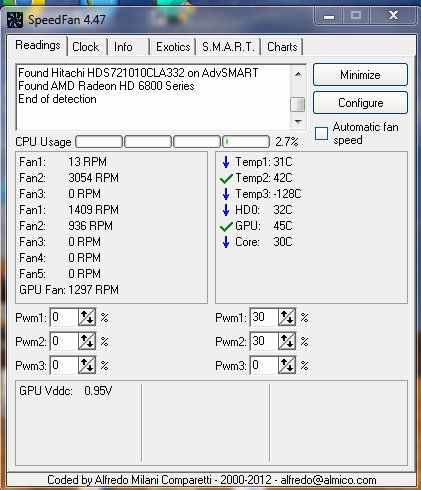This screenshot has width=421, height=490.
Task: Click the fourth CPU usage bar
Action: pos(246,142)
